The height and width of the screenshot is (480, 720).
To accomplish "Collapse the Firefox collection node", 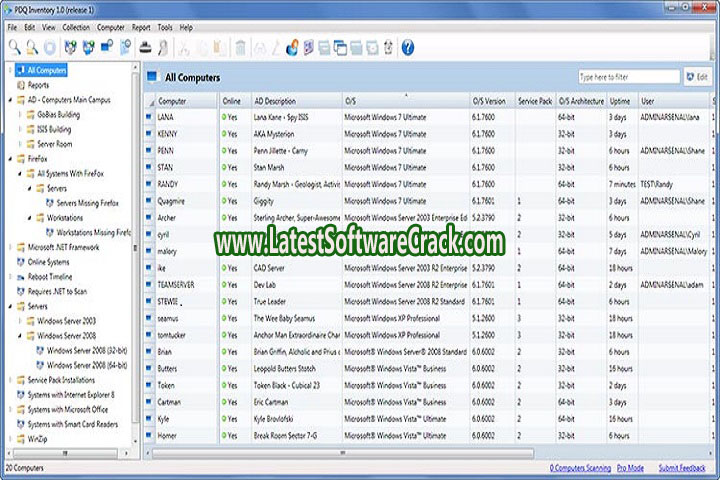I will (10, 159).
